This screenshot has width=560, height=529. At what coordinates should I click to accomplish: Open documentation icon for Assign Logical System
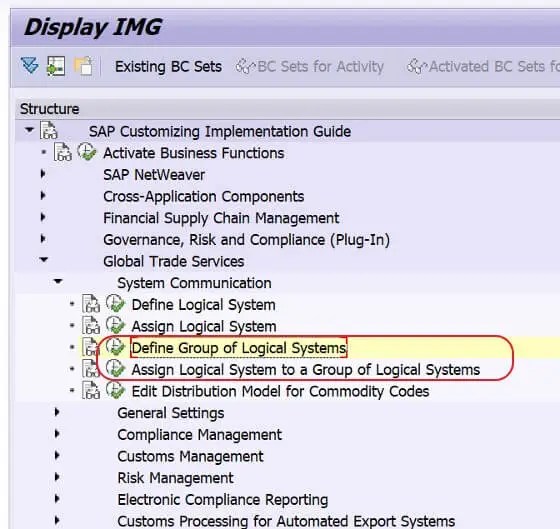click(x=91, y=326)
